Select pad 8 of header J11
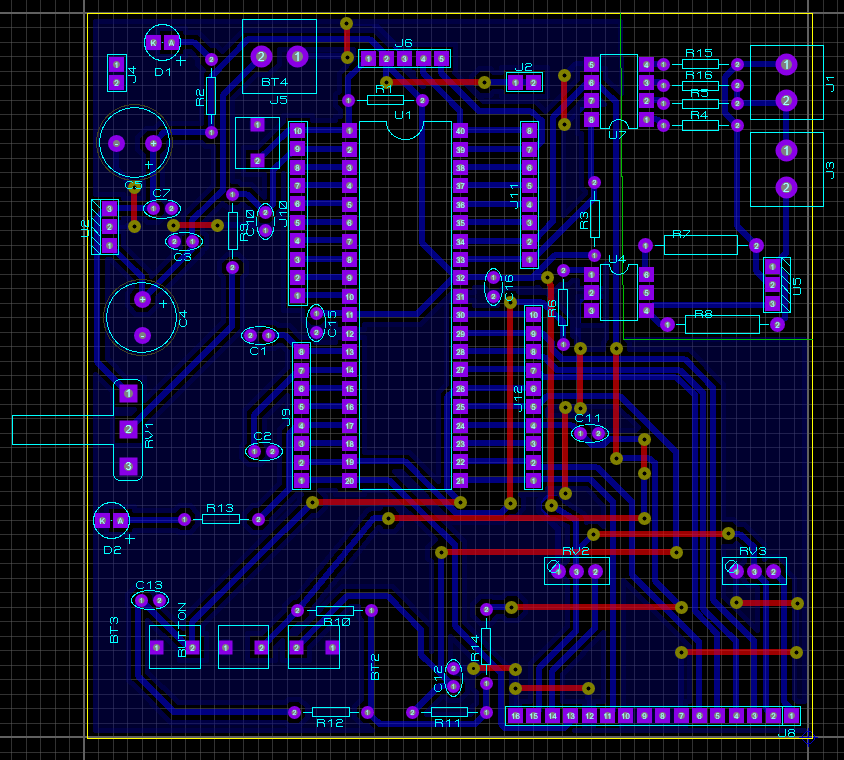The height and width of the screenshot is (760, 844). pos(529,131)
